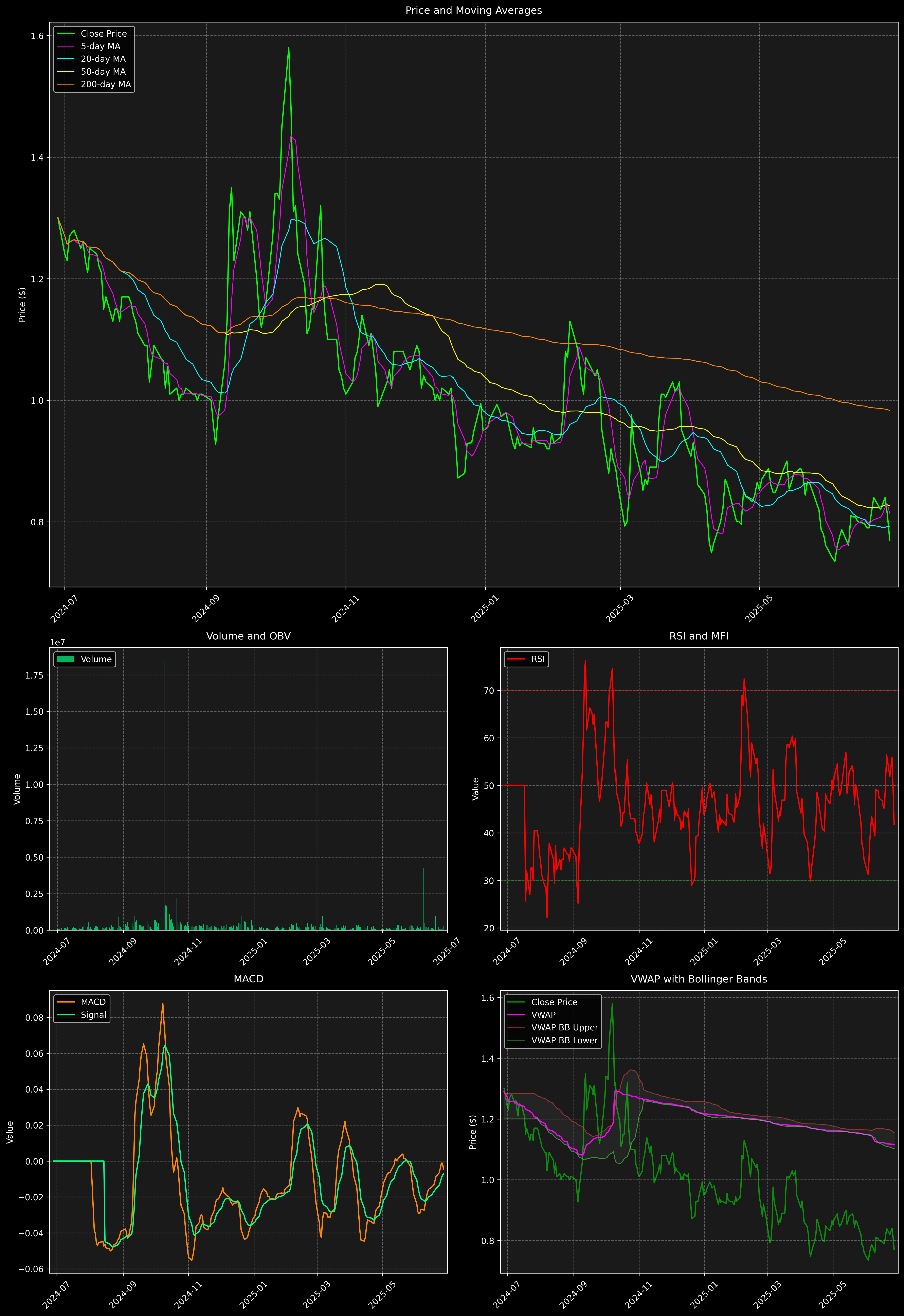904x1316 pixels.
Task: Click the 'RSI and MFI' chart title
Action: [x=699, y=636]
